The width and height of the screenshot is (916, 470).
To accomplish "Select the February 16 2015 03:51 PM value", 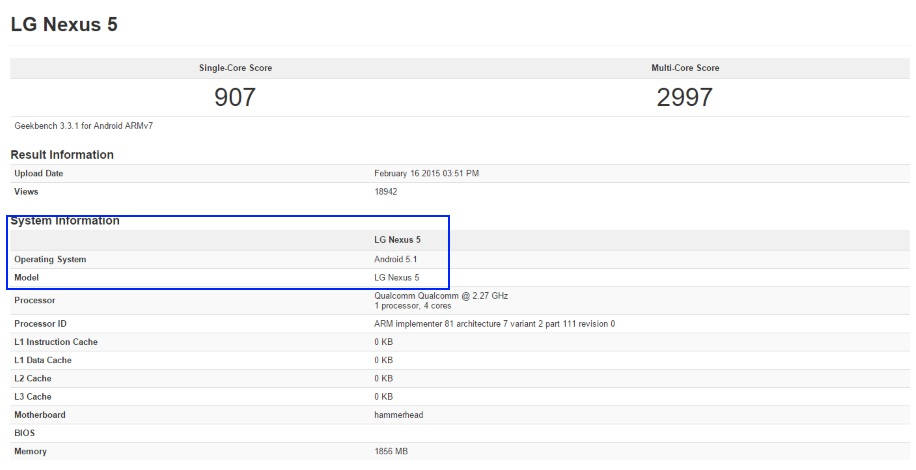I will [426, 173].
